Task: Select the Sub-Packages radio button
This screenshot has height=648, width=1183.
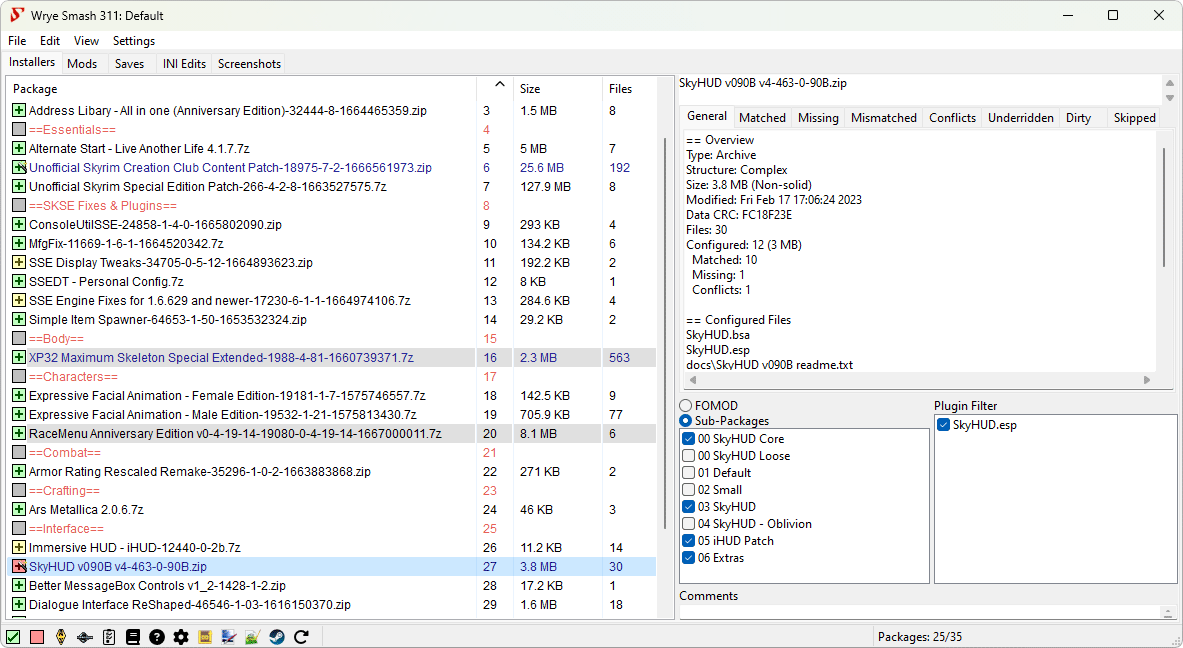Action: (686, 421)
